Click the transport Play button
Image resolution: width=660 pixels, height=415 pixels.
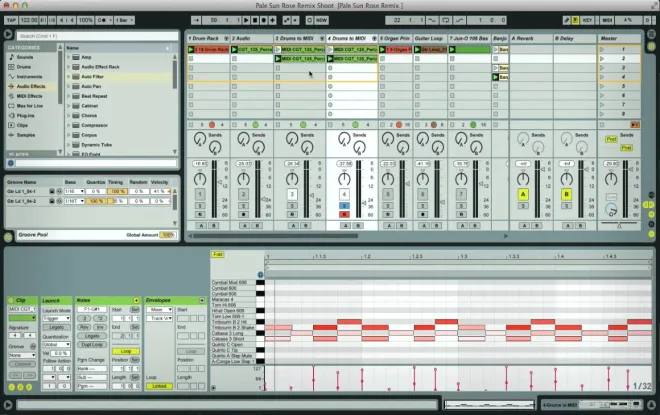(x=246, y=20)
